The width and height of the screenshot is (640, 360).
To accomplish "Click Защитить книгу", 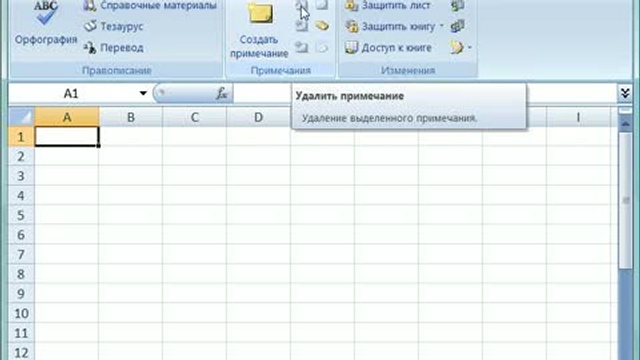I will tap(390, 27).
